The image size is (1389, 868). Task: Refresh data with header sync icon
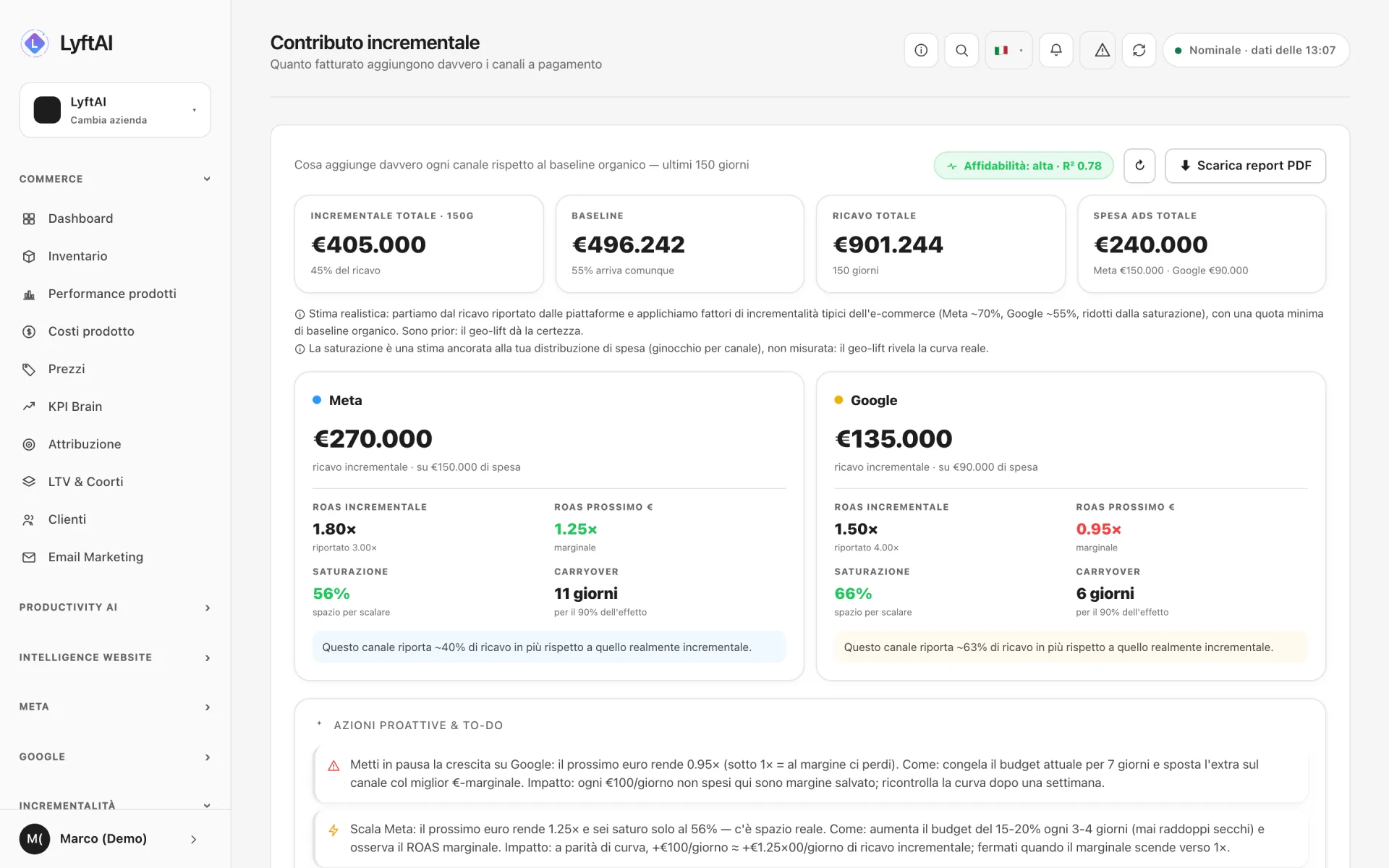[1139, 51]
